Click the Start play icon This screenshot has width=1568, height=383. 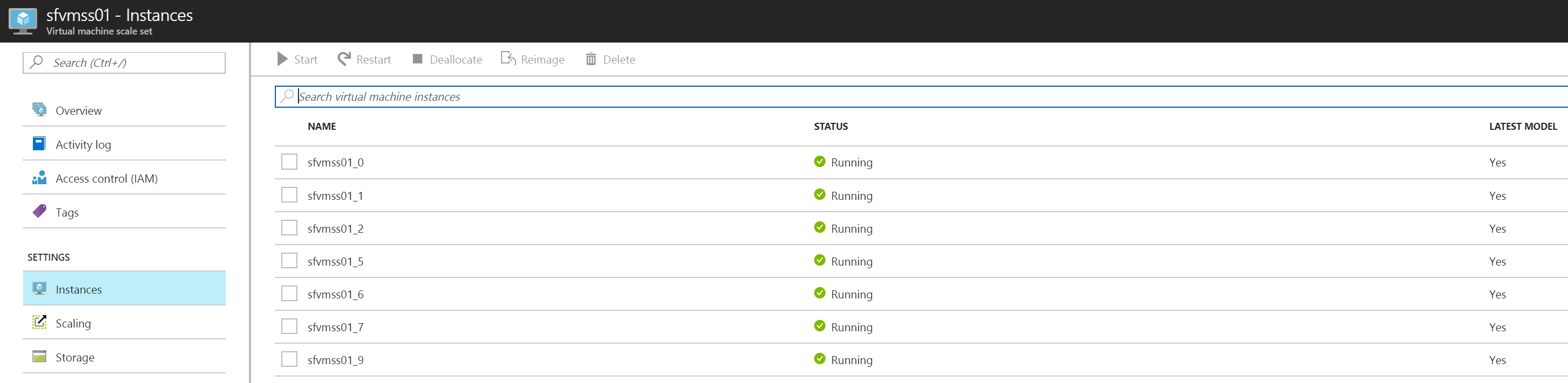(282, 59)
